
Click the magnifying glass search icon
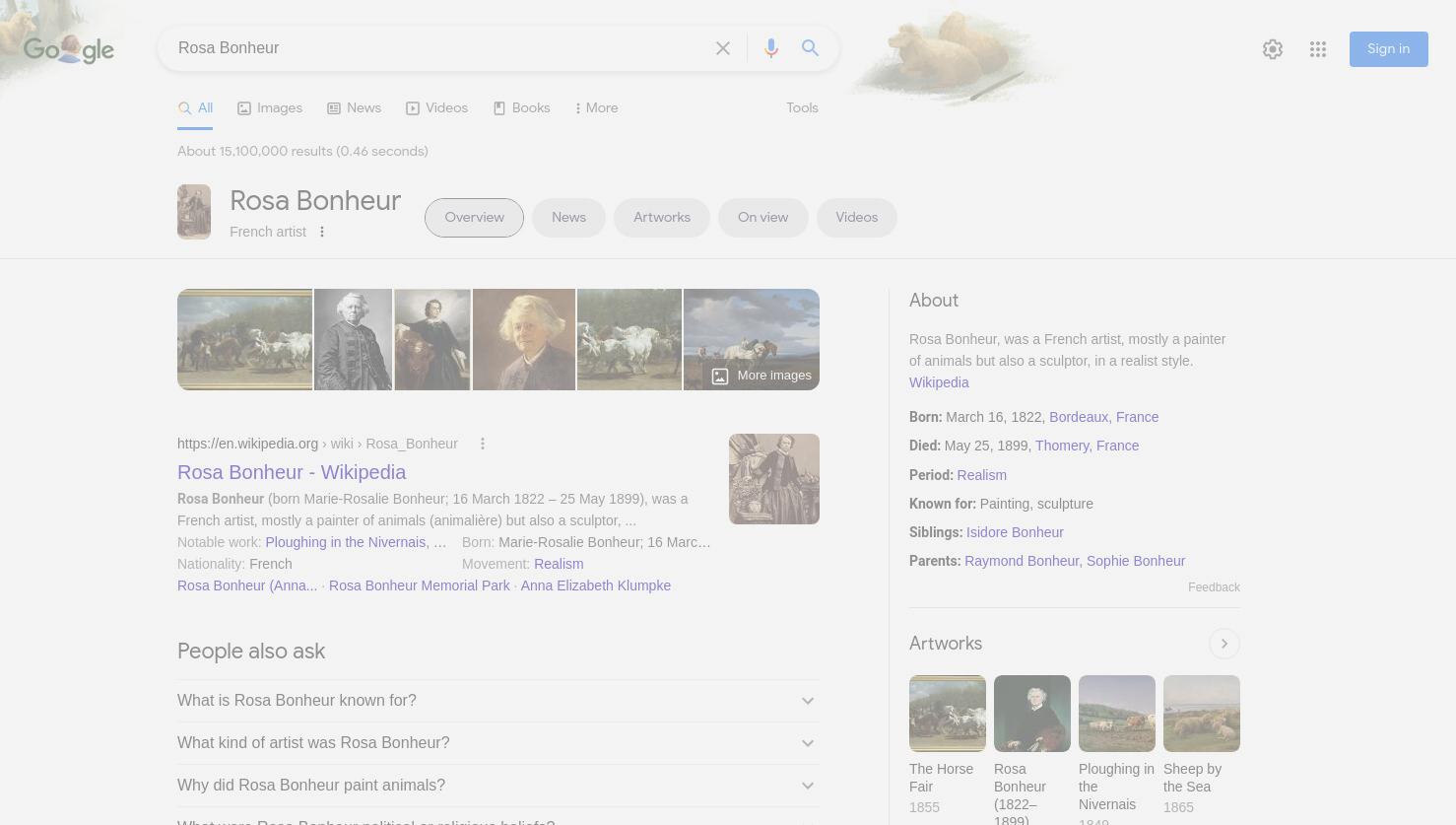[x=810, y=48]
